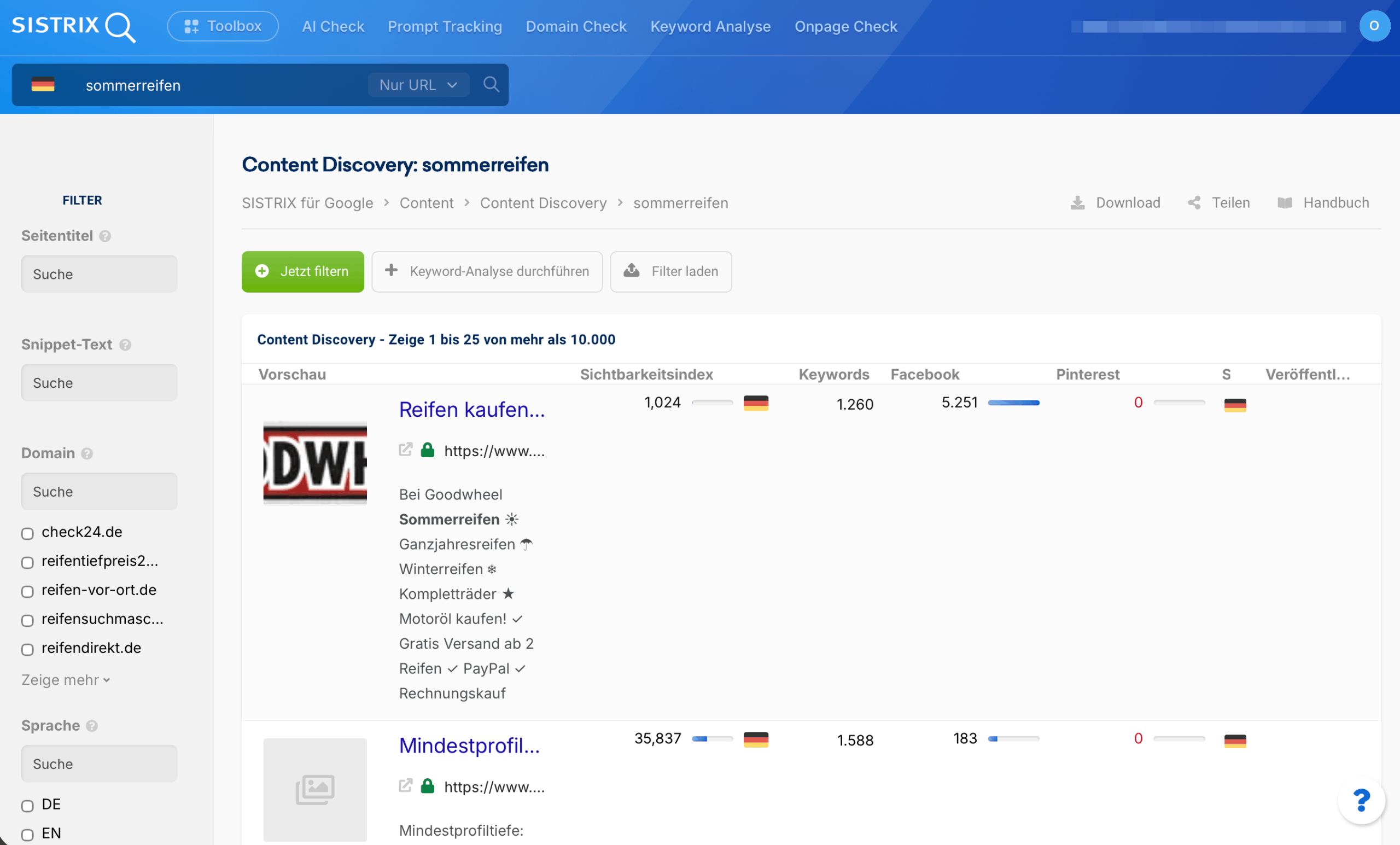This screenshot has width=1400, height=845.
Task: Open the Toolbox menu
Action: click(x=223, y=26)
